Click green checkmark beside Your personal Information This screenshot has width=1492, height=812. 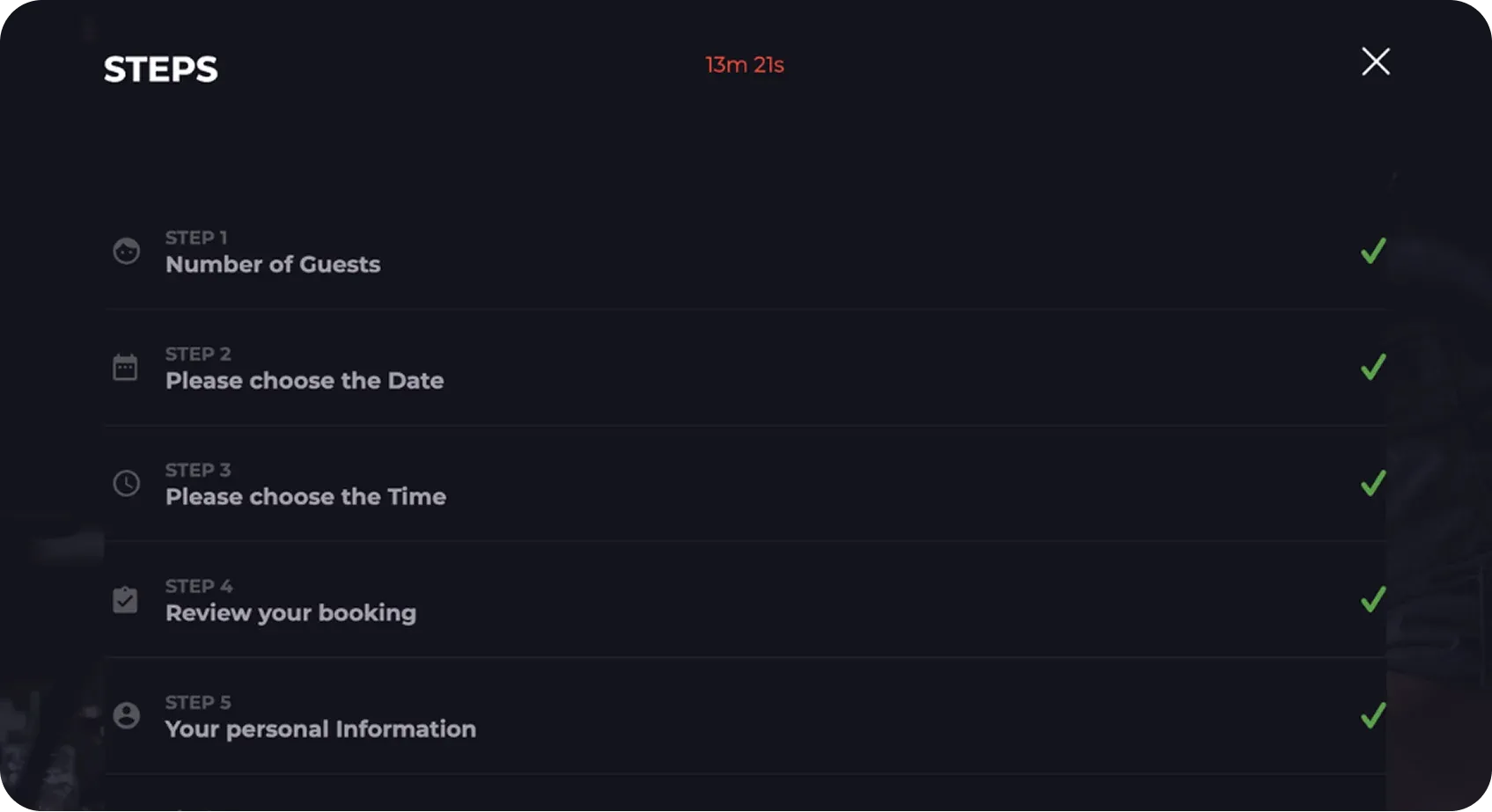[x=1373, y=715]
